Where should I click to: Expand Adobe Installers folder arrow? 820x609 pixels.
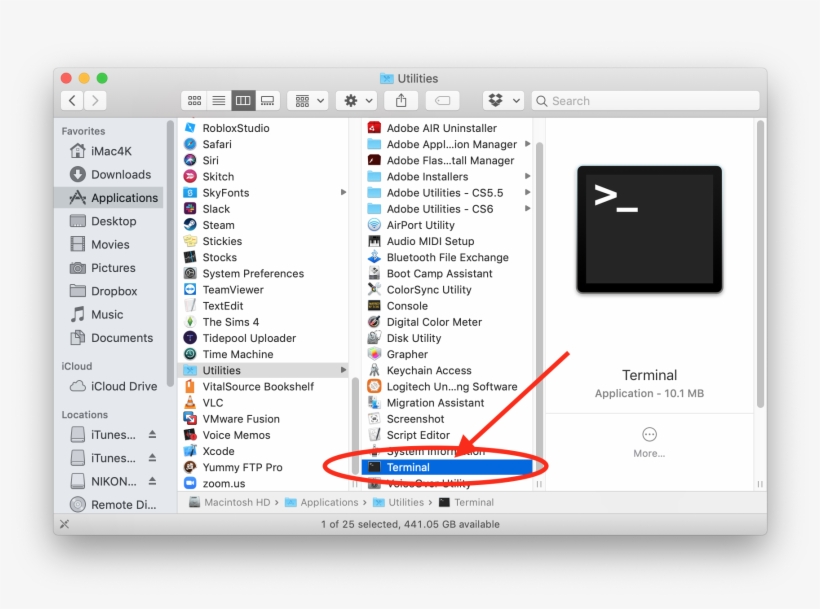coord(527,176)
